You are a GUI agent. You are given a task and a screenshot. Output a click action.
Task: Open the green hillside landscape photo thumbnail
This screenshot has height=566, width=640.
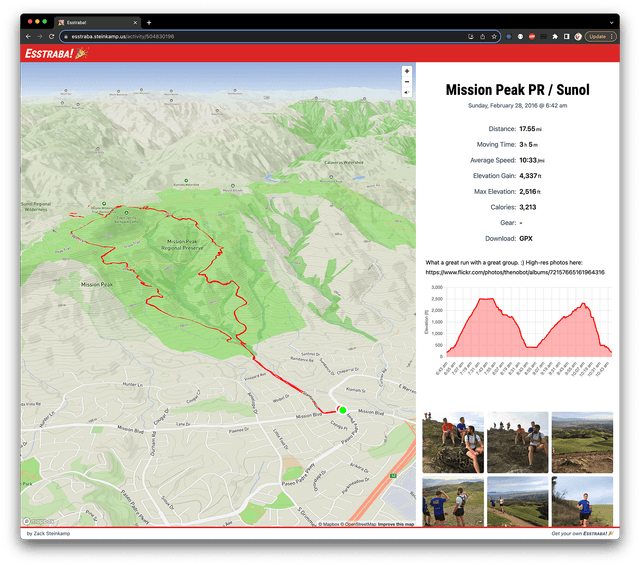(581, 442)
